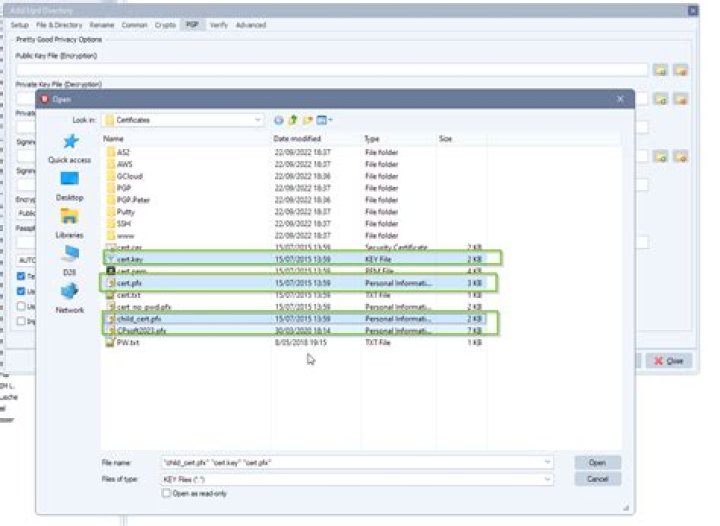Switch to the Verify tab
The height and width of the screenshot is (526, 720).
click(218, 24)
